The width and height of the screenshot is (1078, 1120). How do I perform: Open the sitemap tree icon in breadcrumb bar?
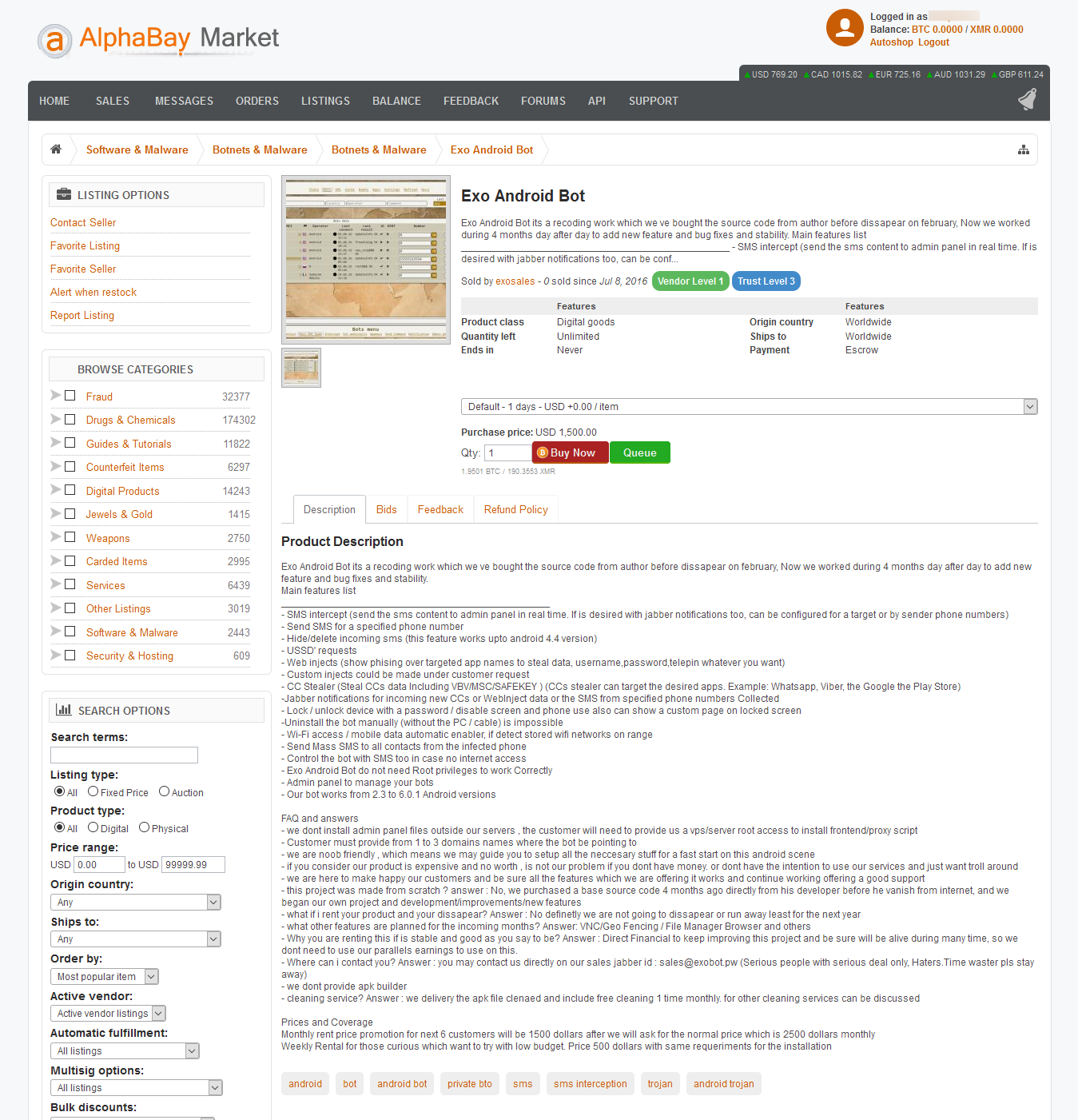1023,149
